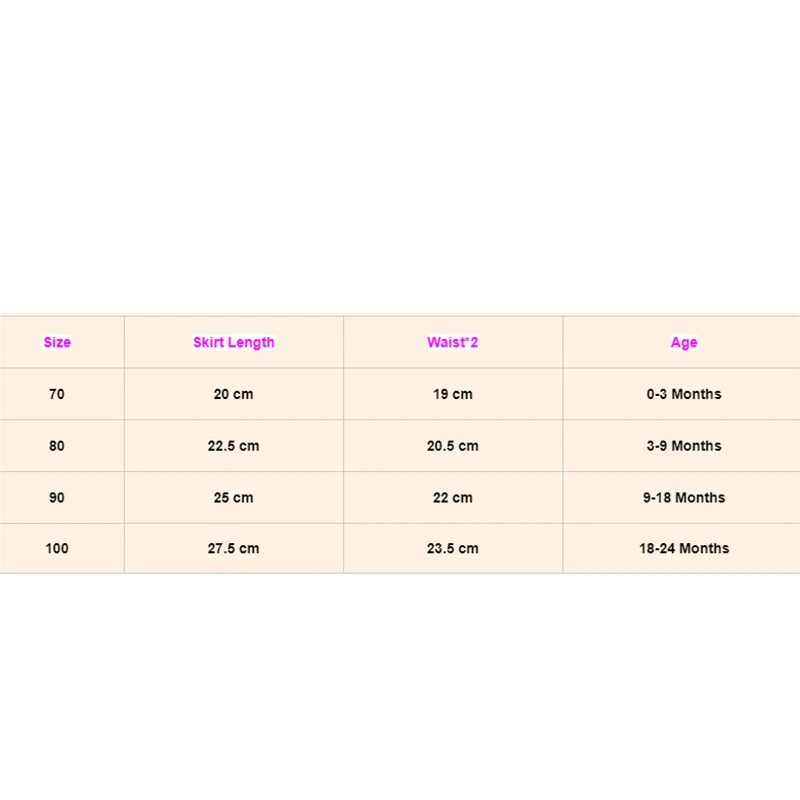This screenshot has height=800, width=800.
Task: Click the 20.5 cm waist cell
Action: [x=453, y=446]
